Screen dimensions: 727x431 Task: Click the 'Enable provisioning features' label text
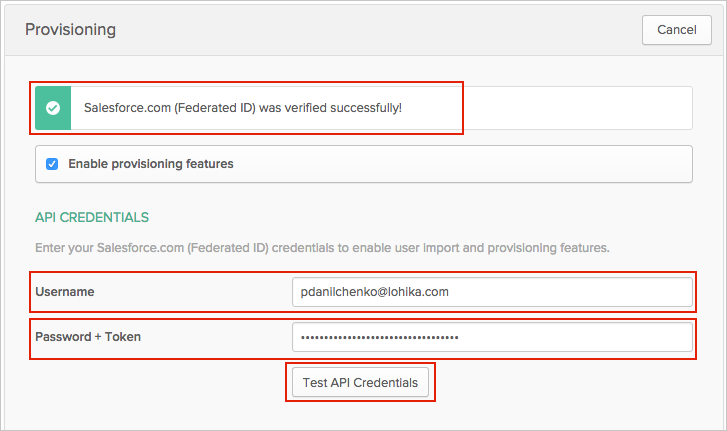coord(150,164)
